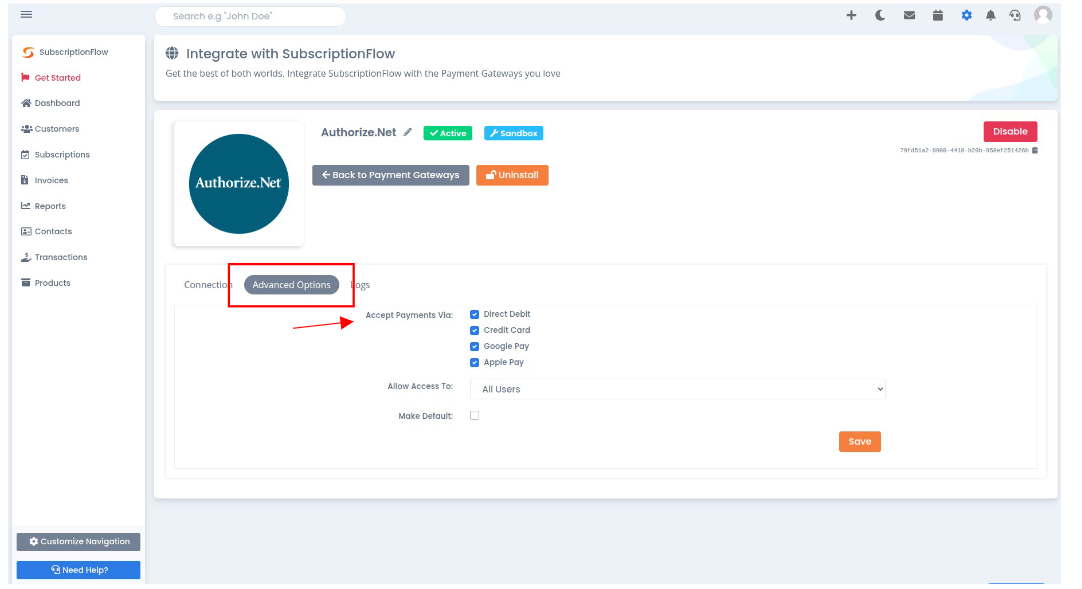
Task: Uncheck the Direct Debit checkbox
Action: coord(475,315)
